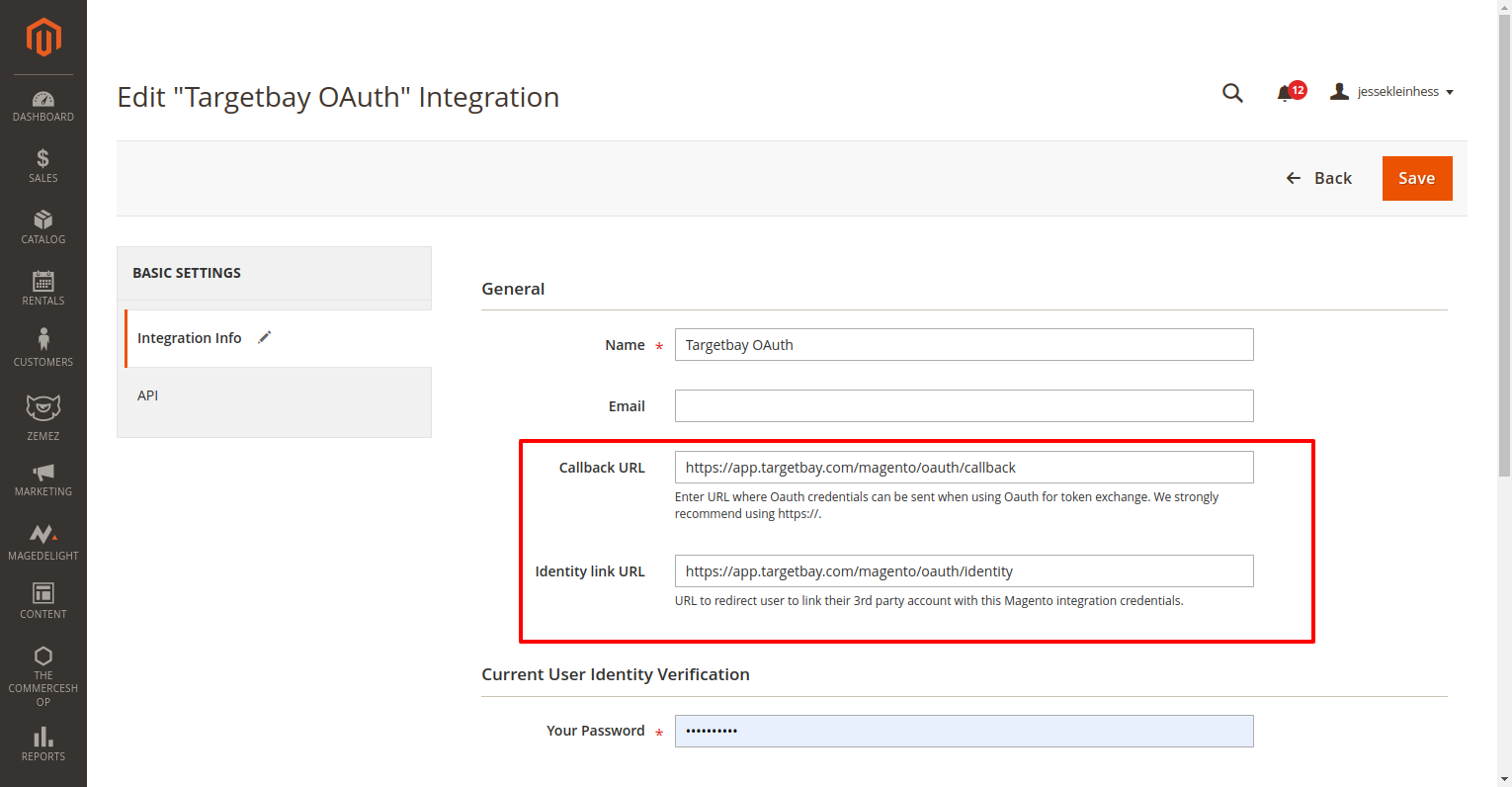Focus the Email input field
Screen dimensions: 1512x787
coord(964,406)
